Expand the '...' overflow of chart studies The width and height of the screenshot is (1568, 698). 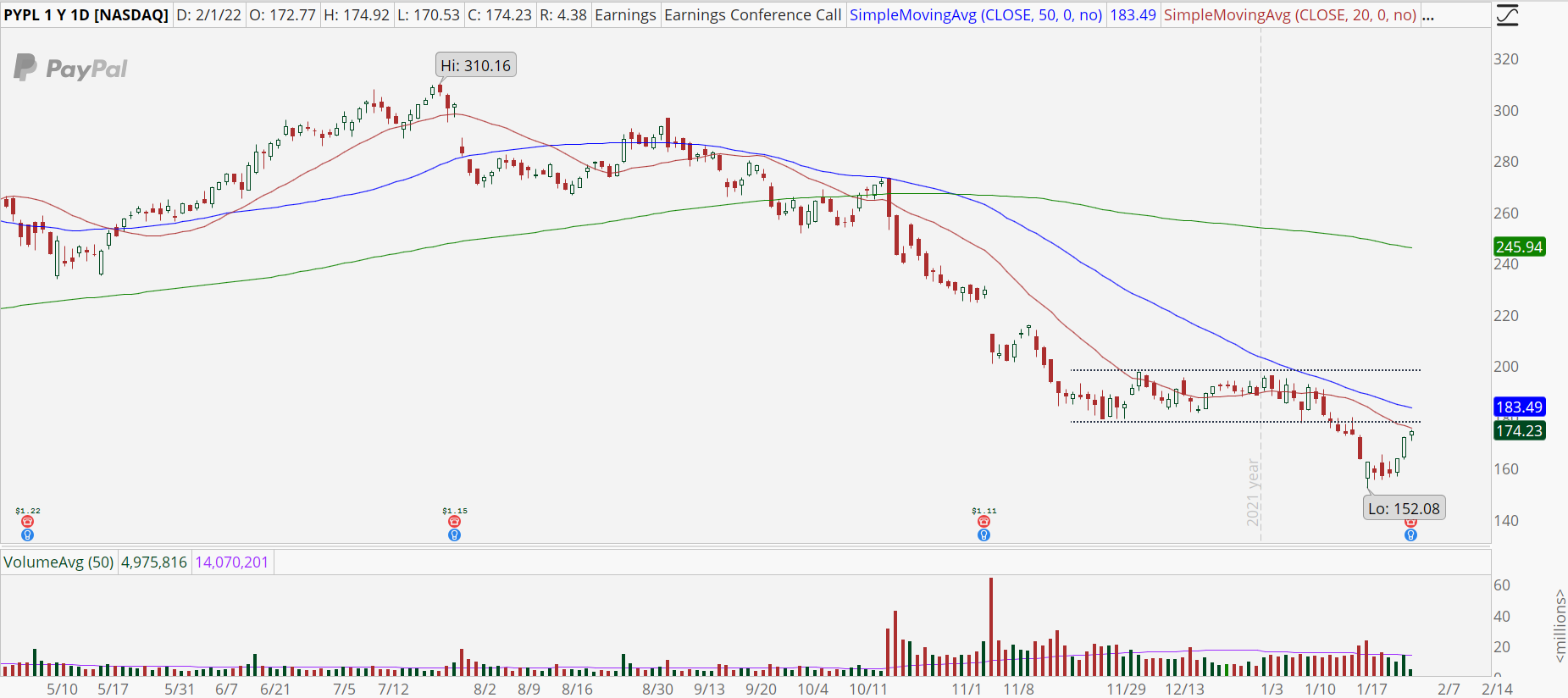click(x=1428, y=15)
